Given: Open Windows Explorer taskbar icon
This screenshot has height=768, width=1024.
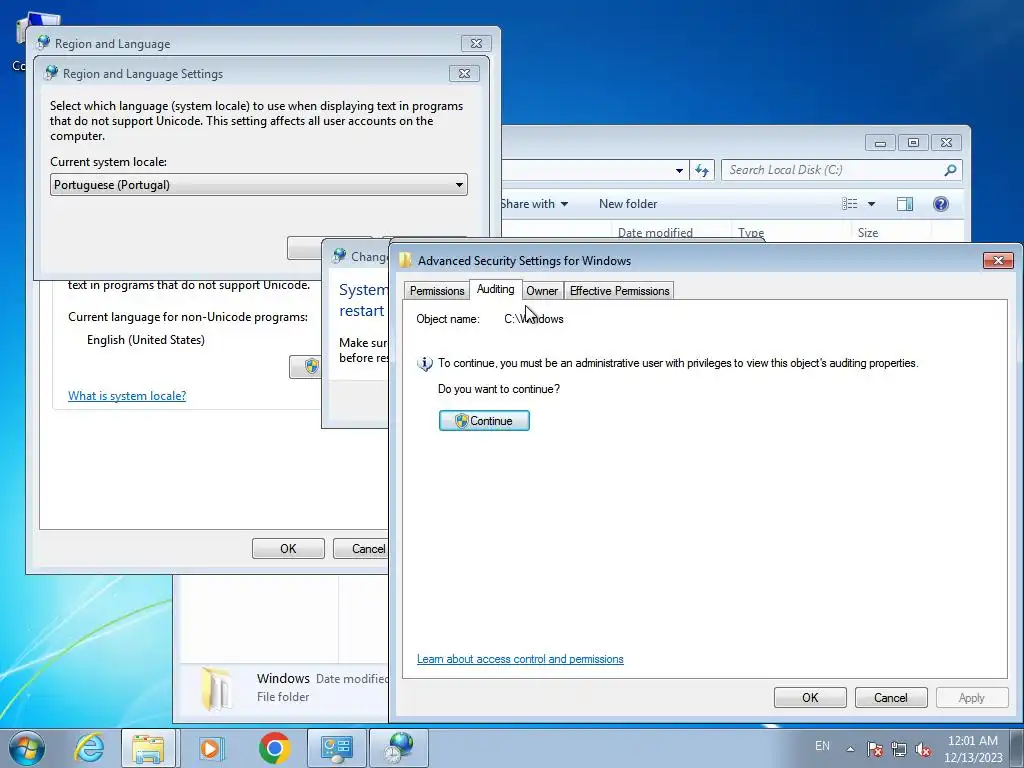Looking at the screenshot, I should click(x=148, y=748).
